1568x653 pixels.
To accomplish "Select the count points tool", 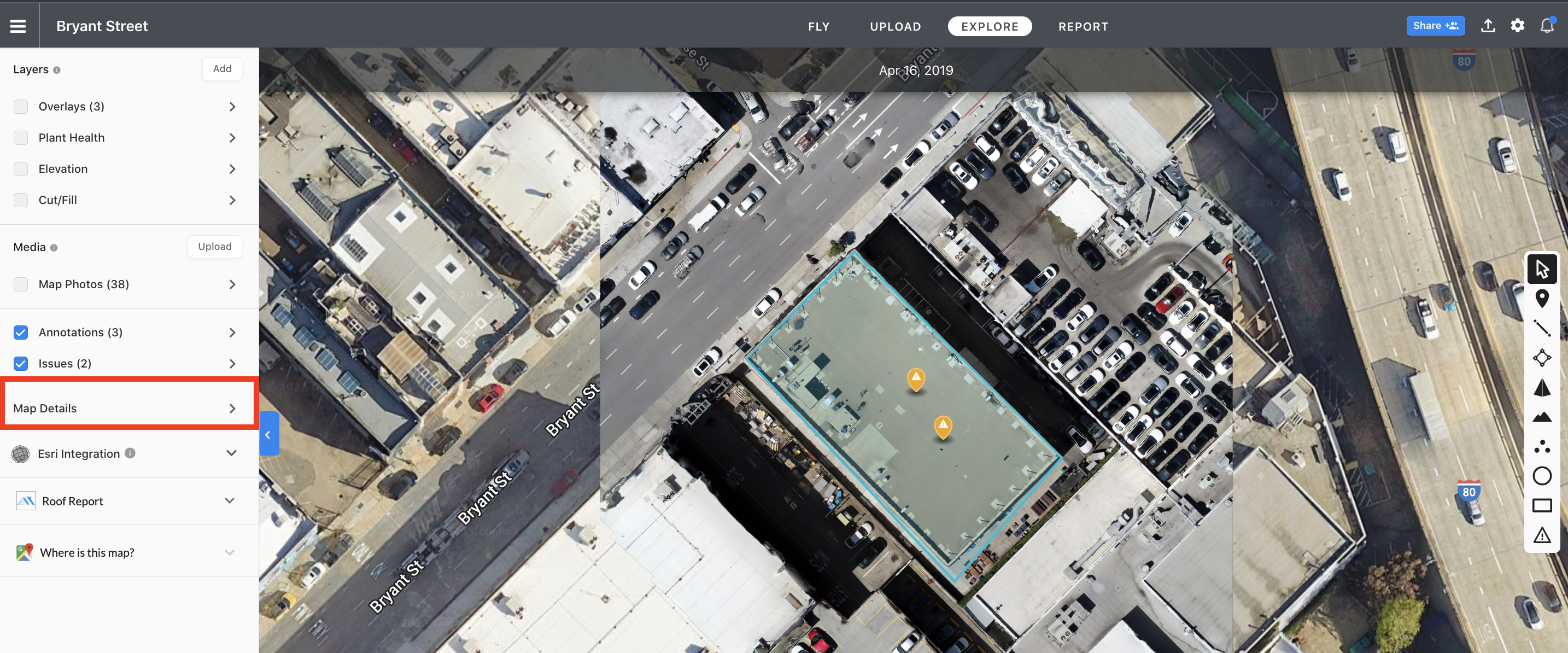I will tap(1541, 446).
